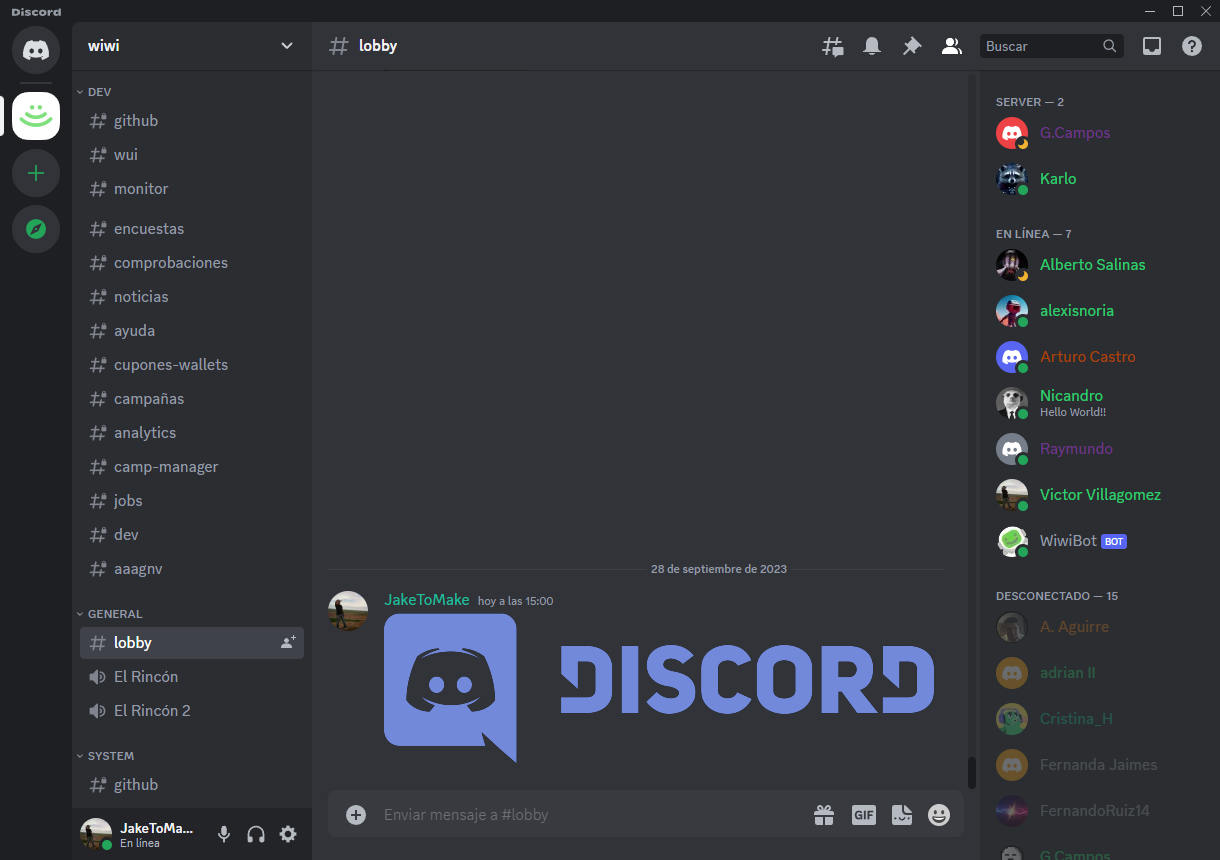This screenshot has height=860, width=1220.
Task: Focus the message box for #lobby
Action: [590, 815]
